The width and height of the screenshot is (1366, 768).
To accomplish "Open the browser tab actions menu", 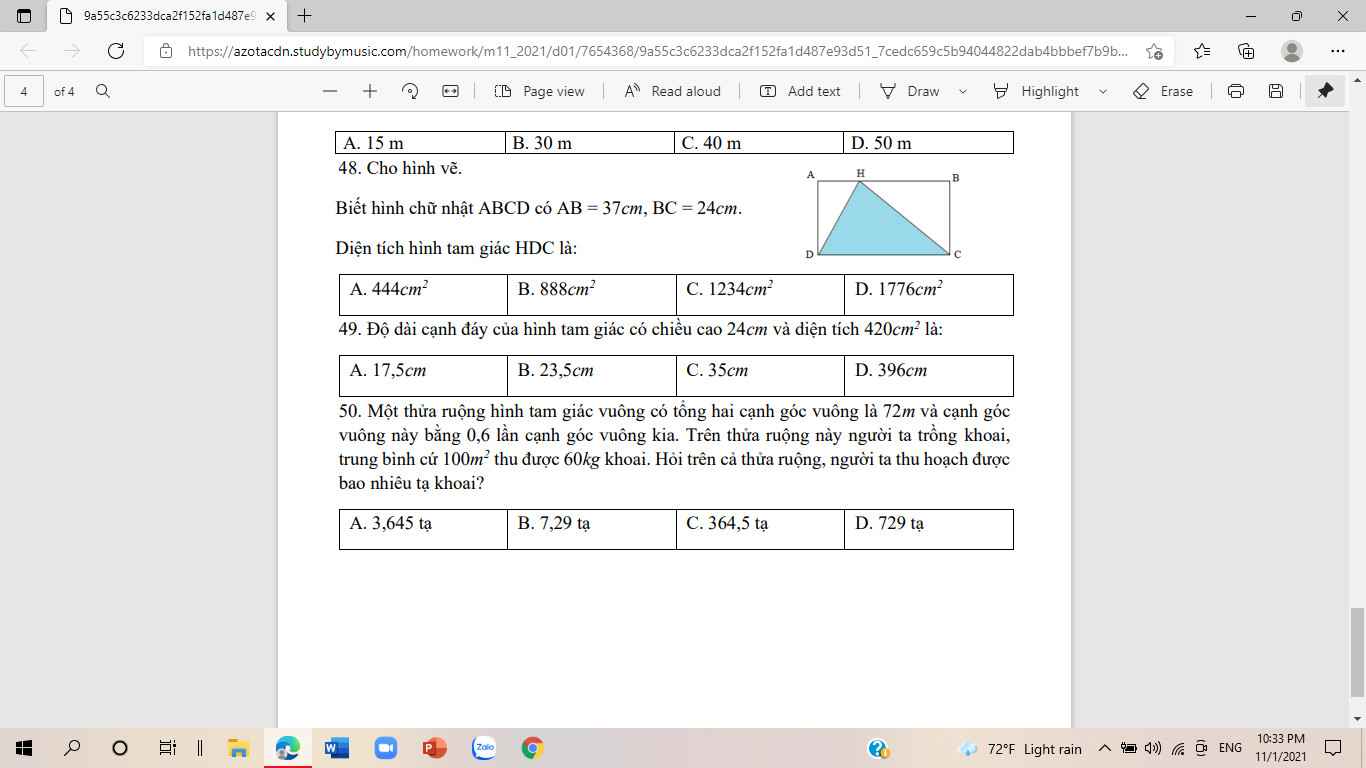I will coord(24,16).
